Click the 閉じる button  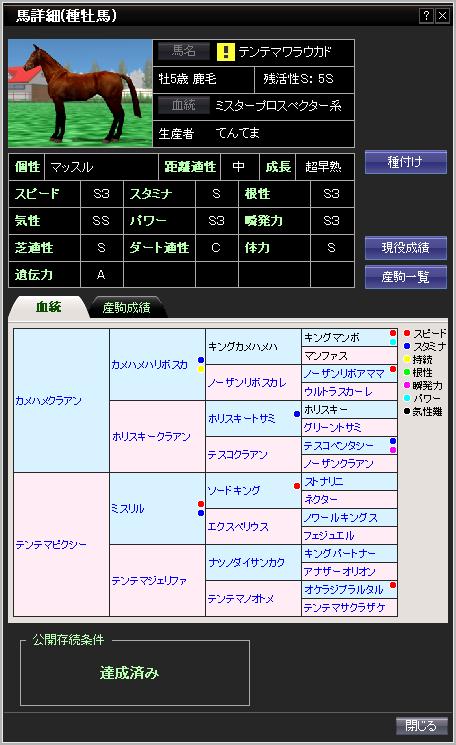tap(422, 726)
